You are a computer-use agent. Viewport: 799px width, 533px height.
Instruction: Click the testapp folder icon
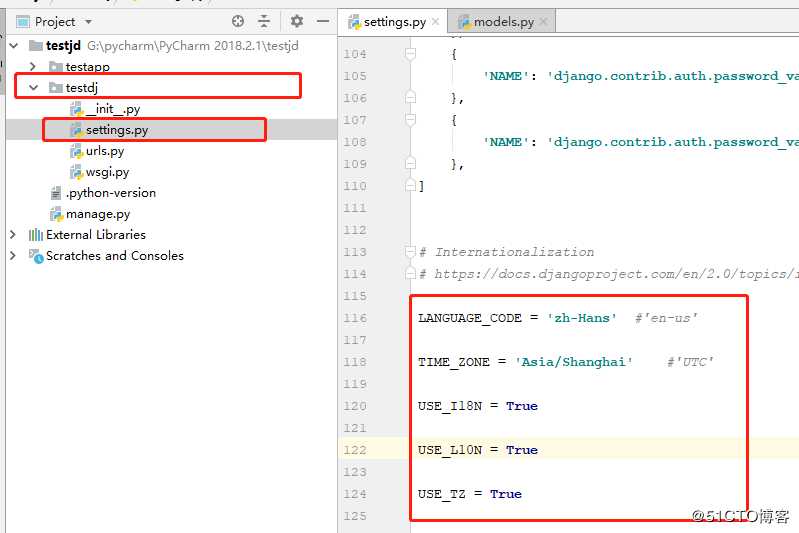[56, 67]
